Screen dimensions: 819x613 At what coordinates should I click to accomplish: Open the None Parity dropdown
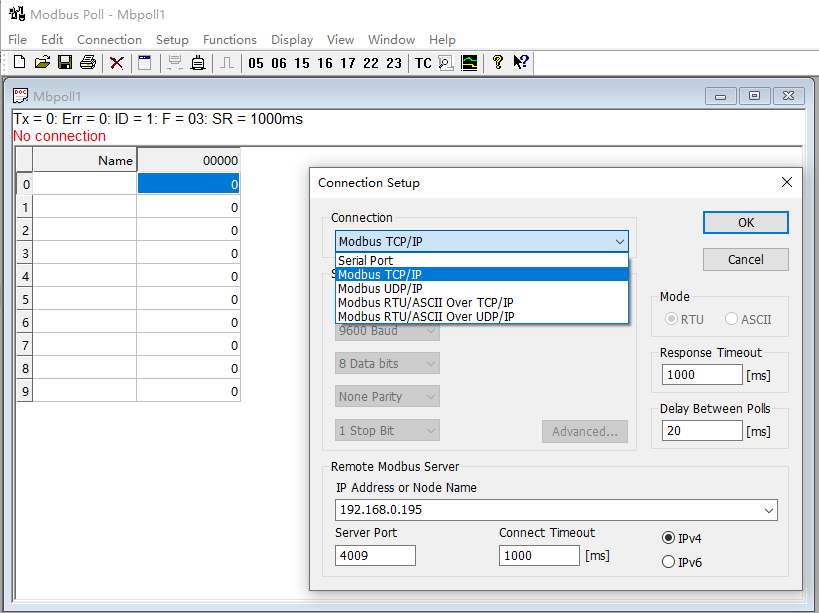[387, 396]
